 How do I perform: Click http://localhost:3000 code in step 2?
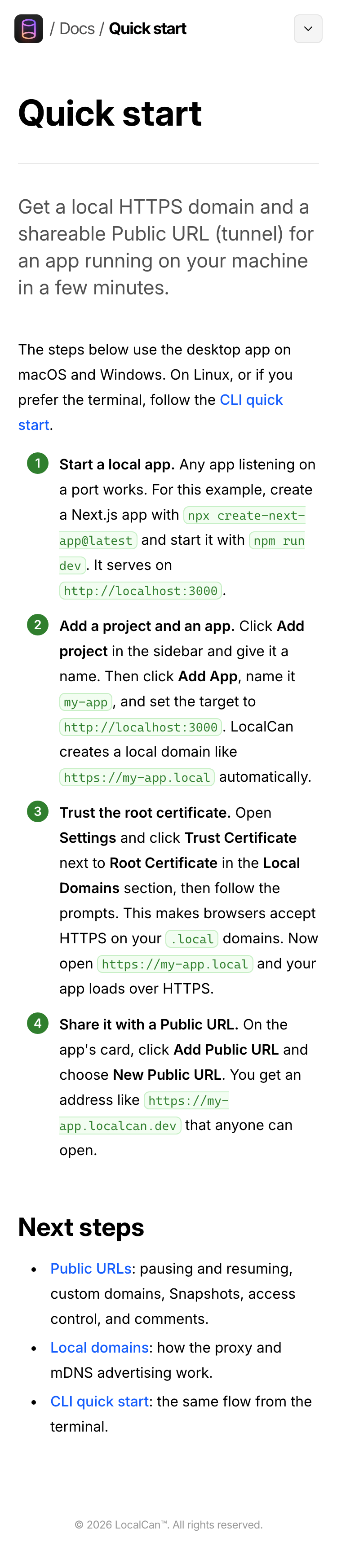coord(141,727)
